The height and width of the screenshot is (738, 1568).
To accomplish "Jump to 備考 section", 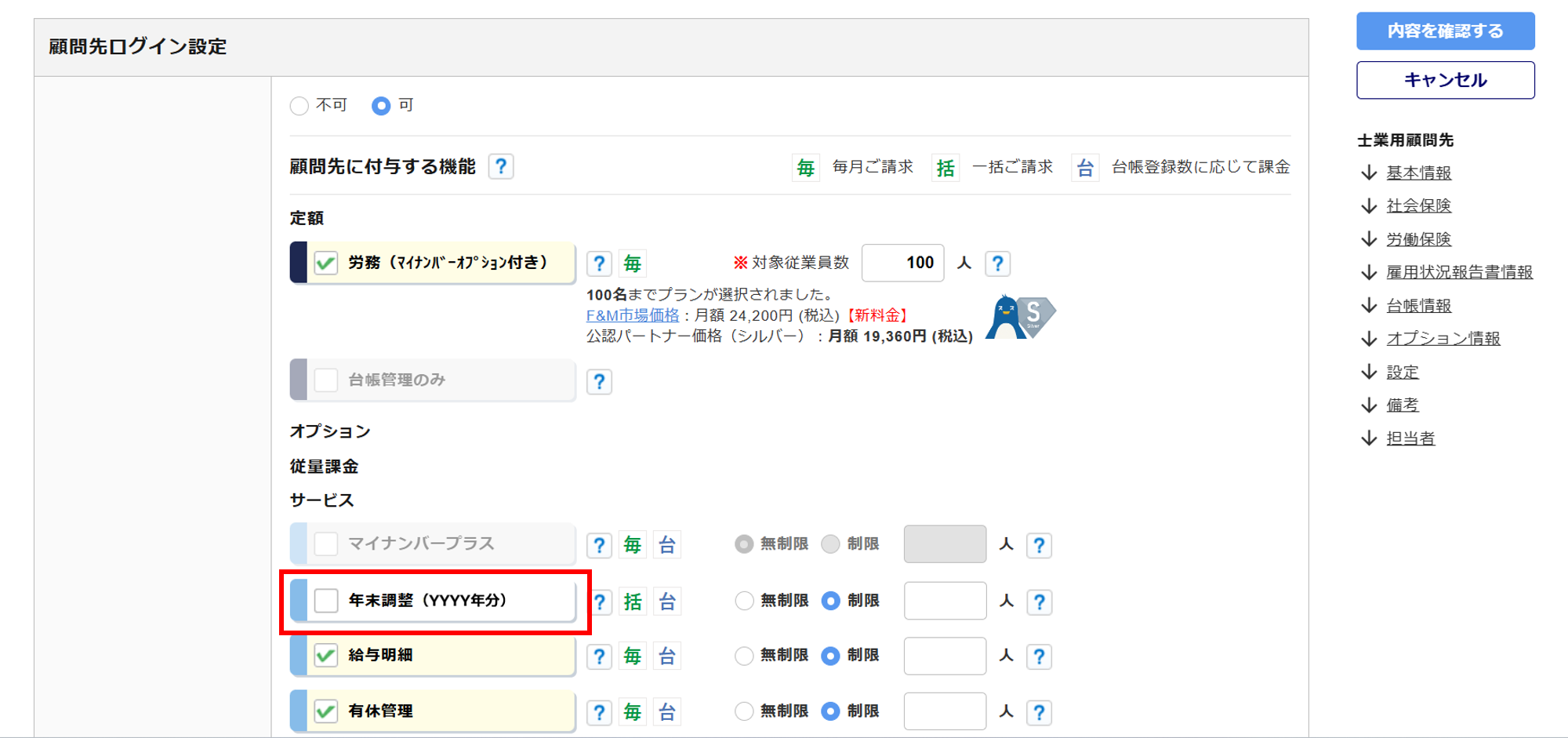I will tap(1403, 405).
